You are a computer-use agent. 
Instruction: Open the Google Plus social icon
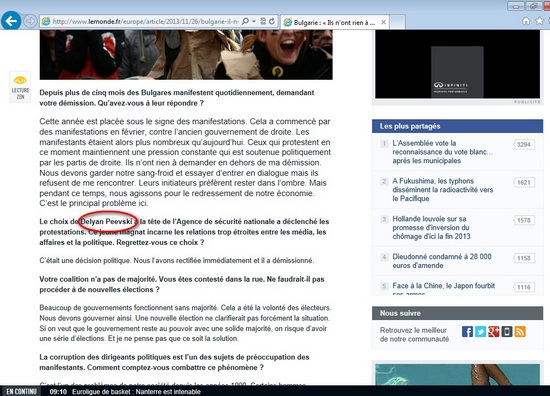(493, 331)
